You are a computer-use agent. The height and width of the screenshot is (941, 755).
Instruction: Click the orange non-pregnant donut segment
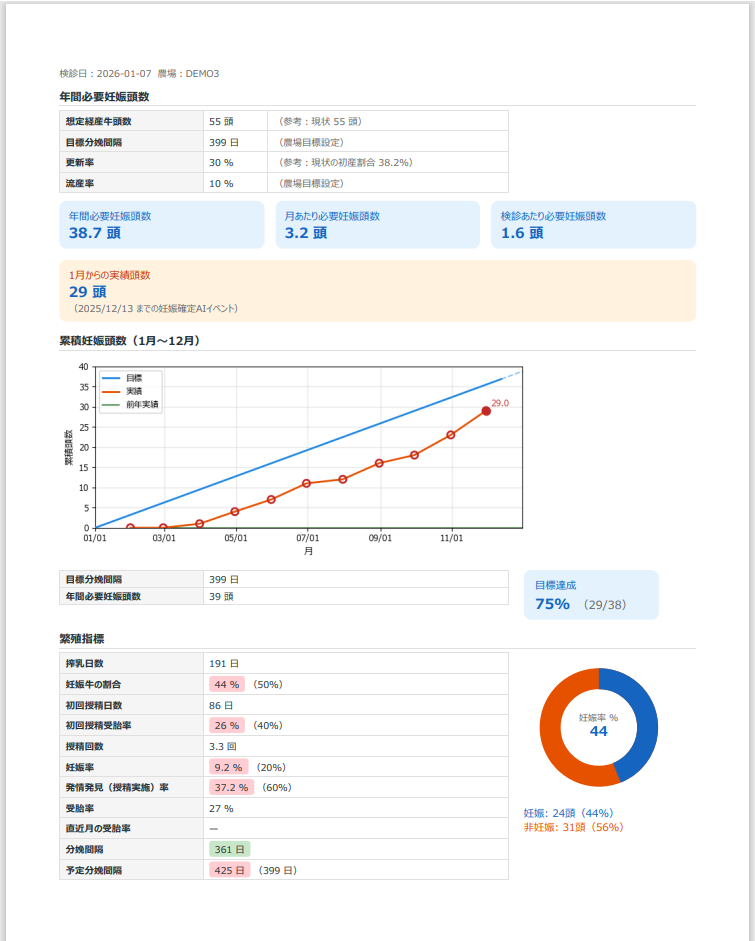(553, 735)
